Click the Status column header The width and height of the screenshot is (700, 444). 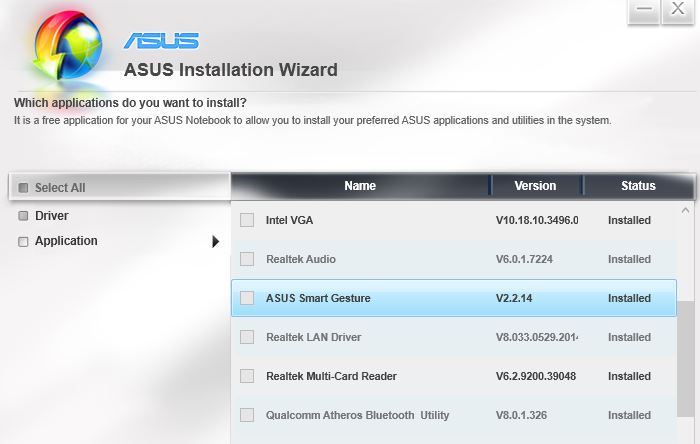(x=638, y=186)
